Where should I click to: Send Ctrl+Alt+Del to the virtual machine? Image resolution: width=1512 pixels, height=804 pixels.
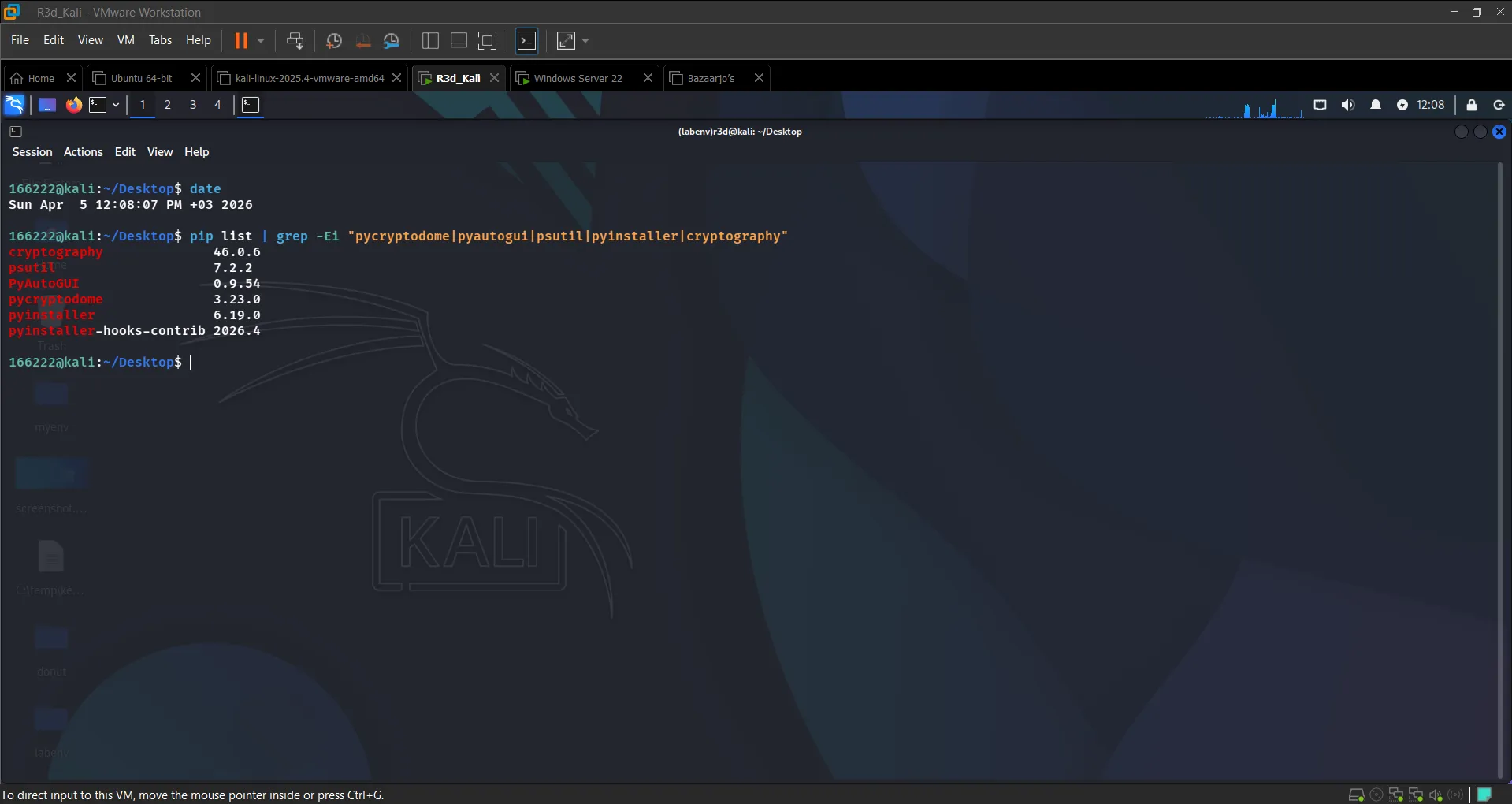[295, 41]
